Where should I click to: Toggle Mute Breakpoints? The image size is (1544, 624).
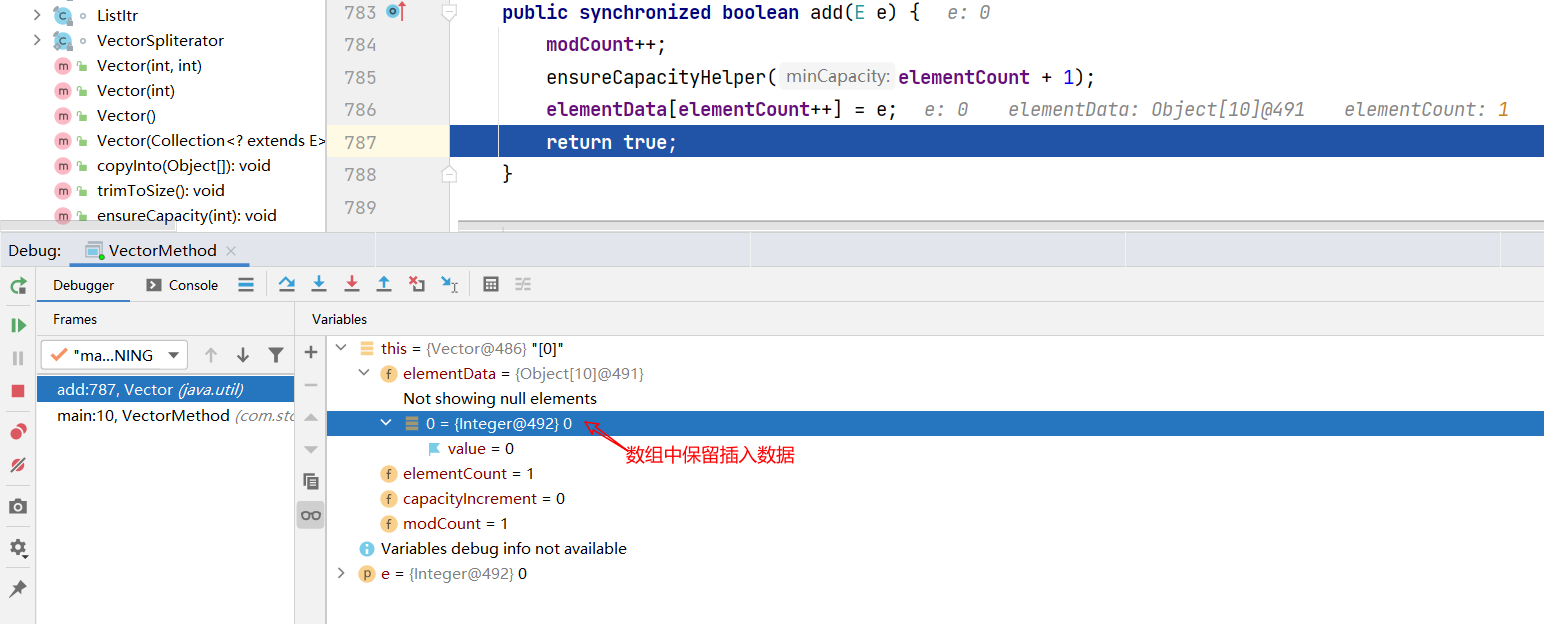pyautogui.click(x=18, y=465)
